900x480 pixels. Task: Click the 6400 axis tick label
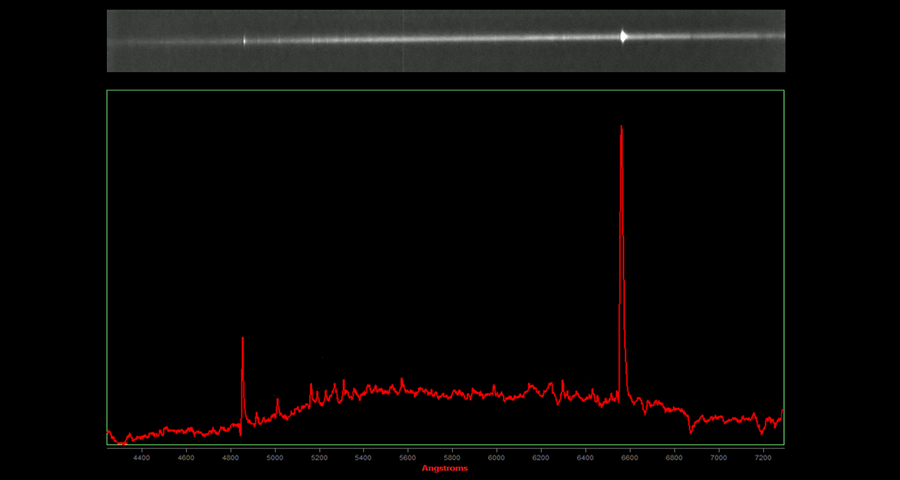click(x=585, y=458)
